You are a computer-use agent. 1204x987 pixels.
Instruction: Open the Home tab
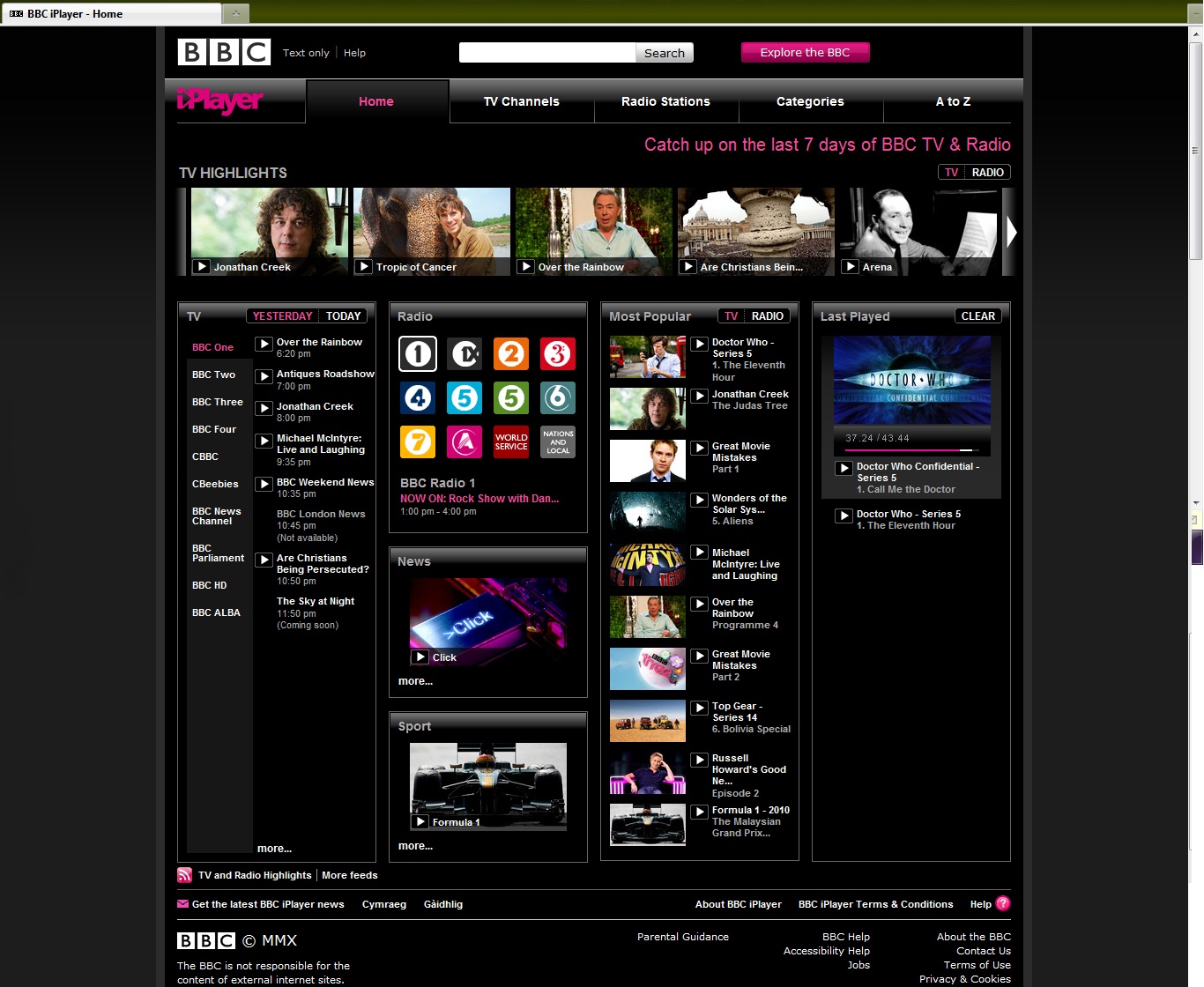click(376, 101)
